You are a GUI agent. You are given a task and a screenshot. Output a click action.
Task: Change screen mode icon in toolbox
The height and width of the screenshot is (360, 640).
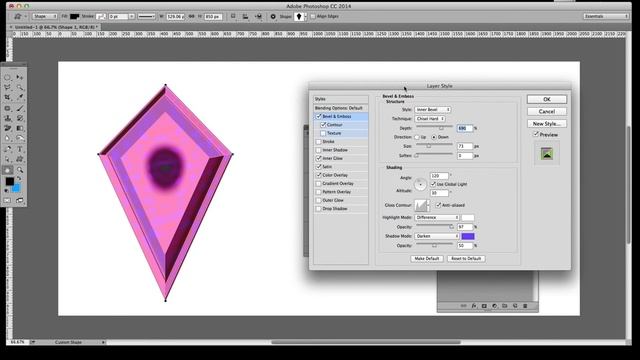pyautogui.click(x=20, y=200)
